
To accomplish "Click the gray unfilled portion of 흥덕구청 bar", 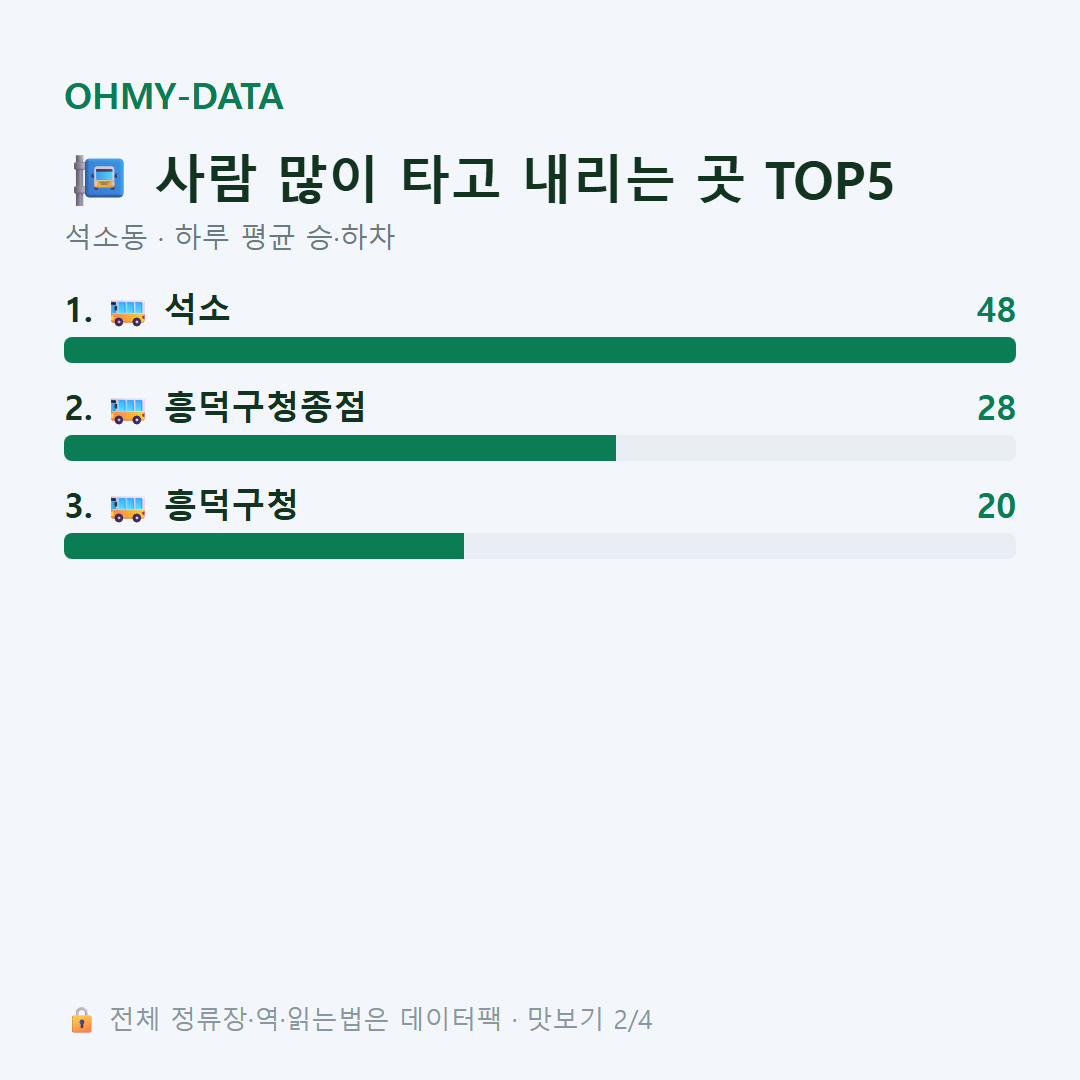I will (x=740, y=546).
